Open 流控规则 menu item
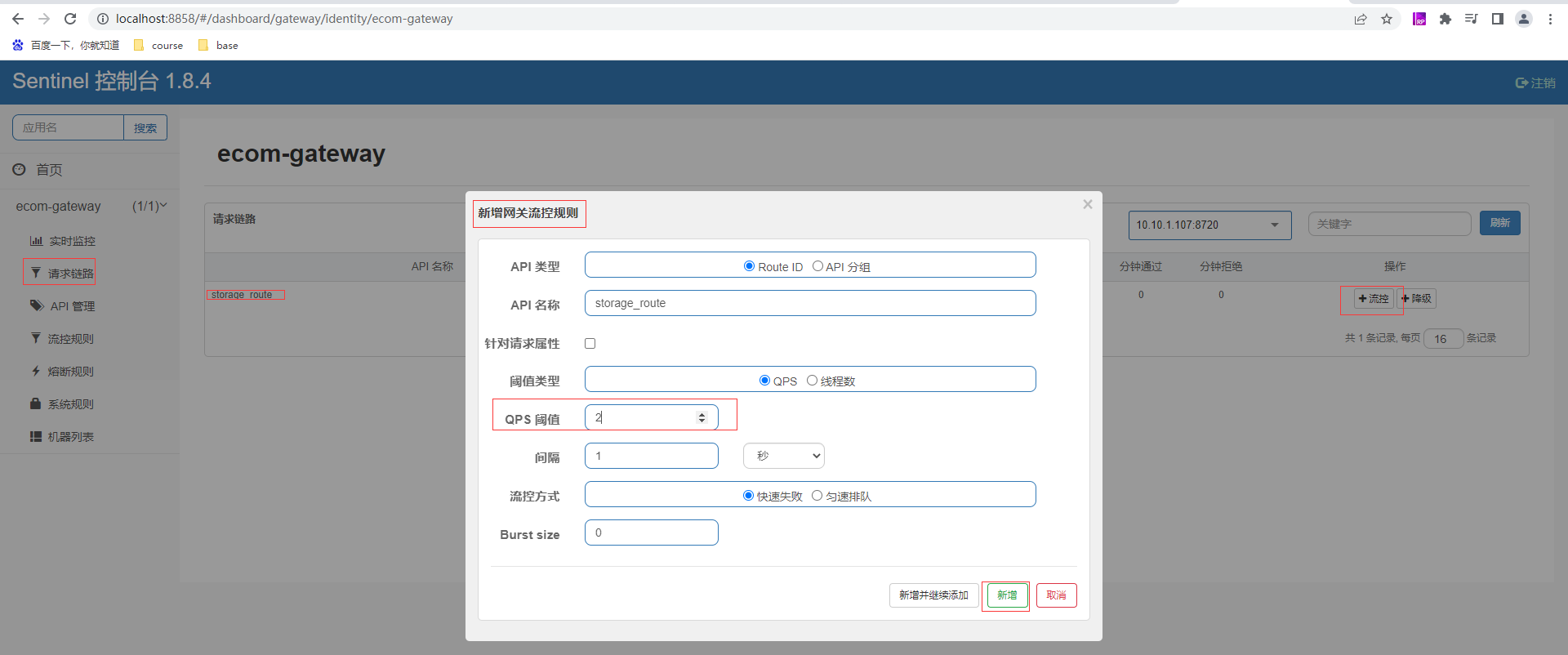1568x655 pixels. click(x=62, y=339)
